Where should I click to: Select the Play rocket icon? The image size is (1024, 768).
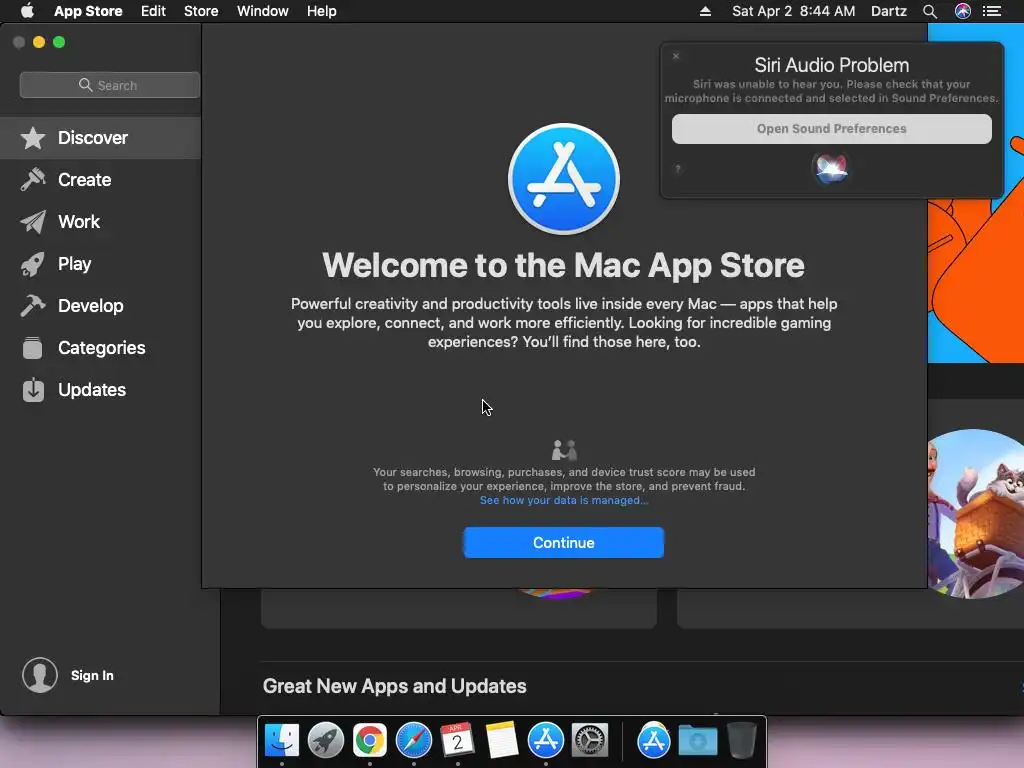[x=33, y=264]
